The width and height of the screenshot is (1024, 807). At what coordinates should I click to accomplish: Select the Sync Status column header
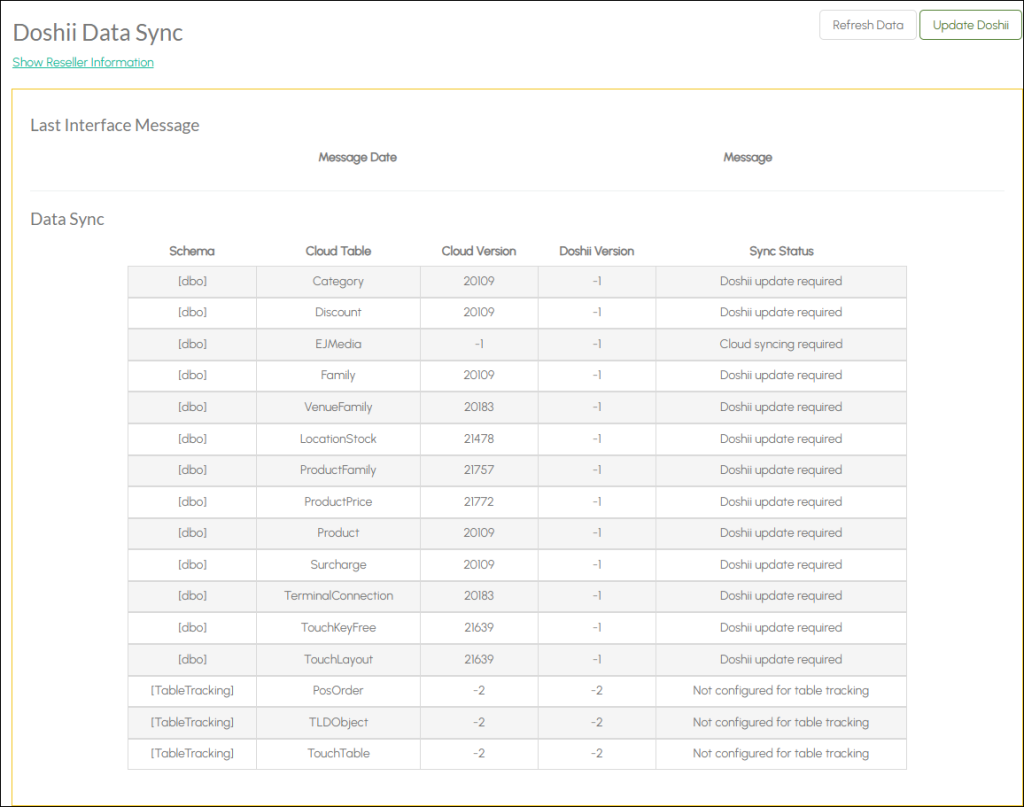click(781, 251)
